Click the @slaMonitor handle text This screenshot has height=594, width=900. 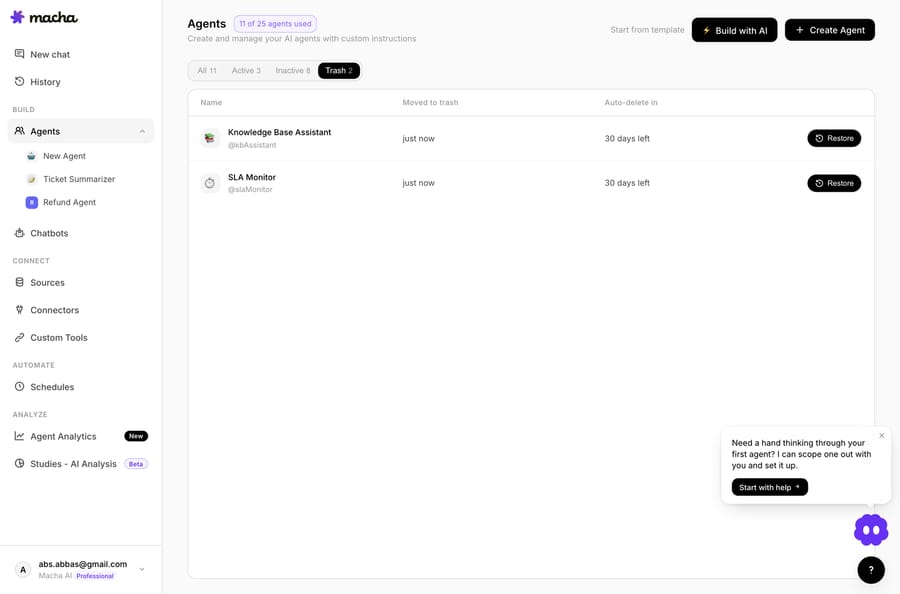point(250,189)
